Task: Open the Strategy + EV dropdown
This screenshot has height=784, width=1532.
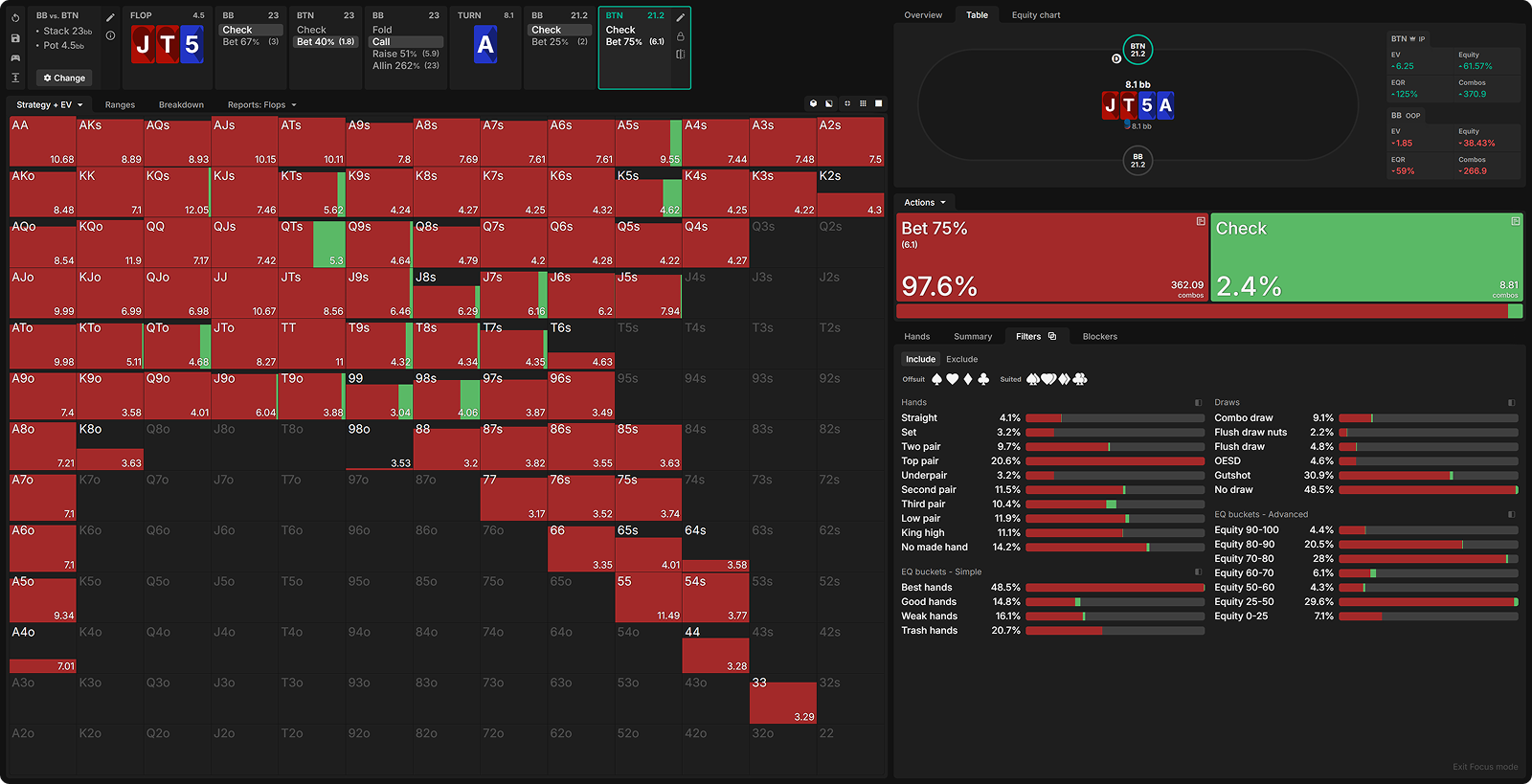Action: pos(50,105)
